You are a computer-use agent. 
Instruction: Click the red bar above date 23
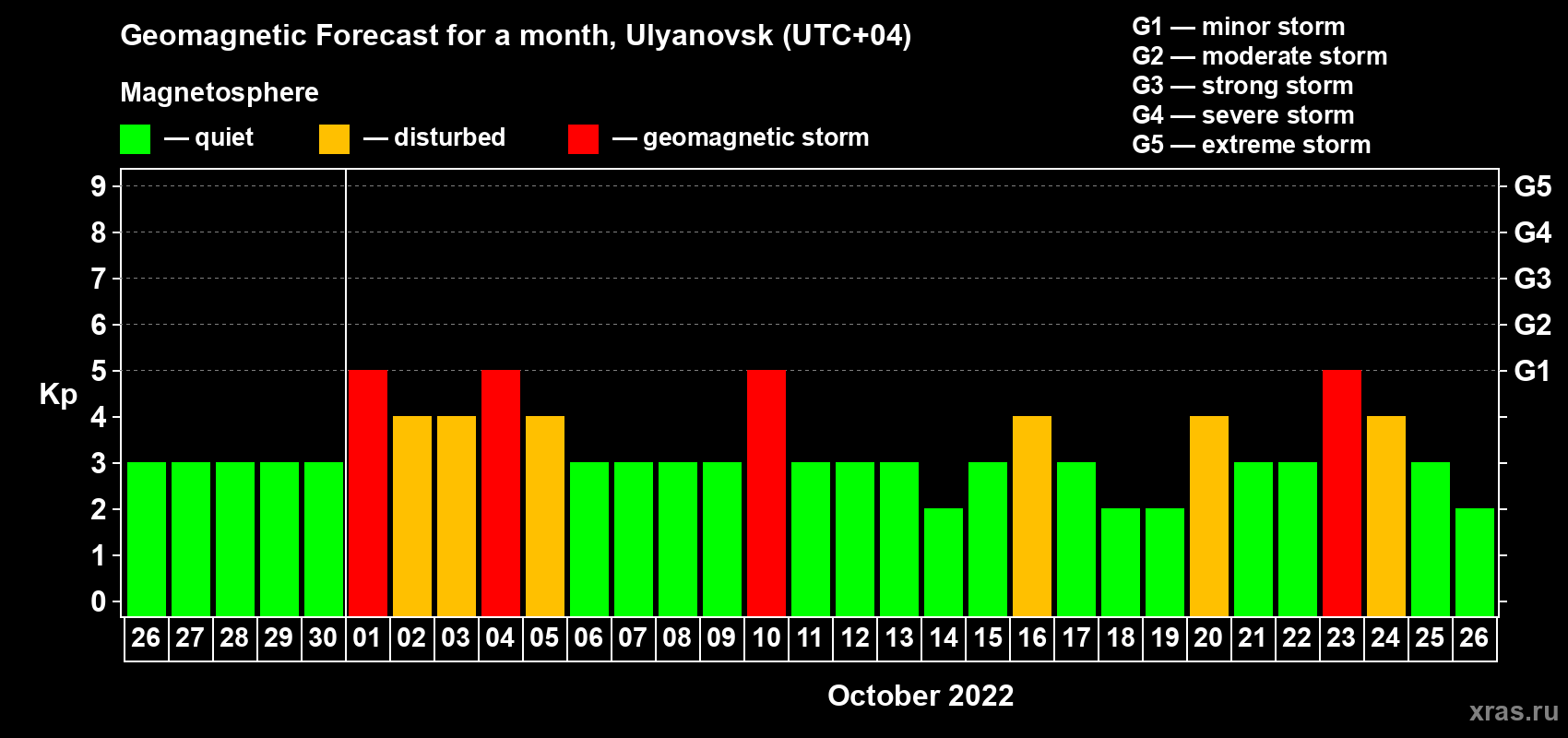[1342, 493]
